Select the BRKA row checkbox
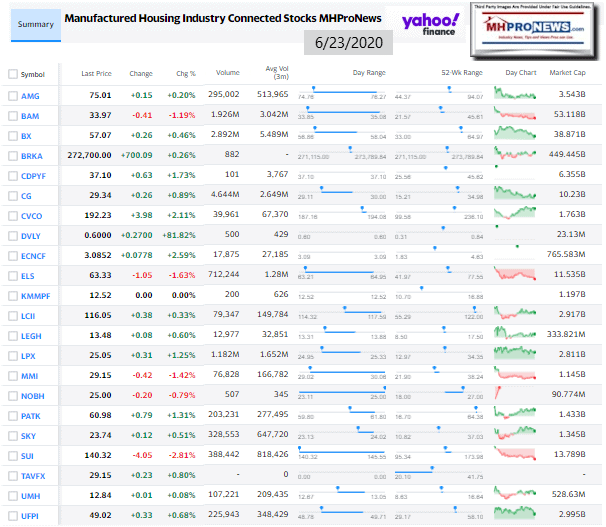 13,156
